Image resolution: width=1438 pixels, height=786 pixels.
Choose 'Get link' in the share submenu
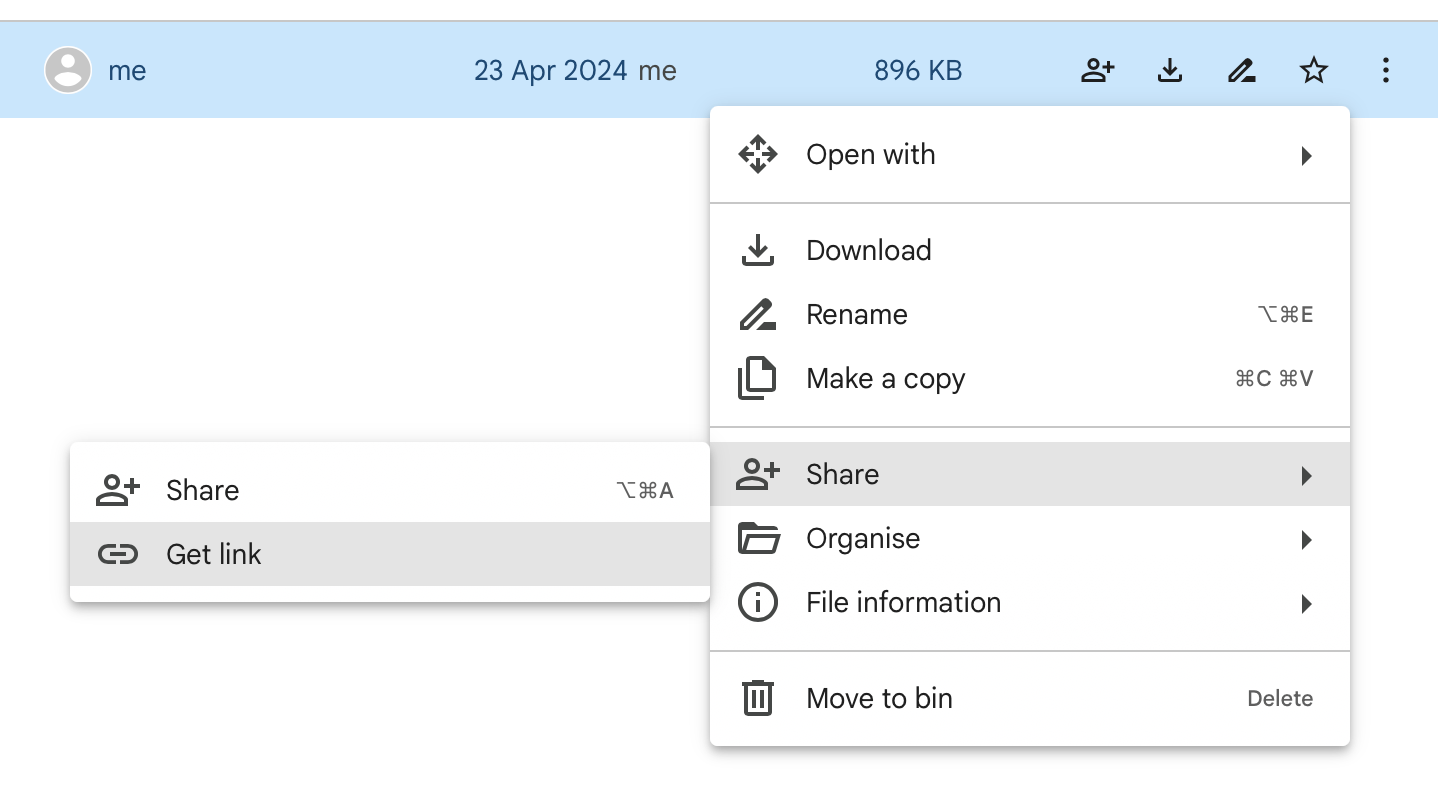[x=390, y=554]
